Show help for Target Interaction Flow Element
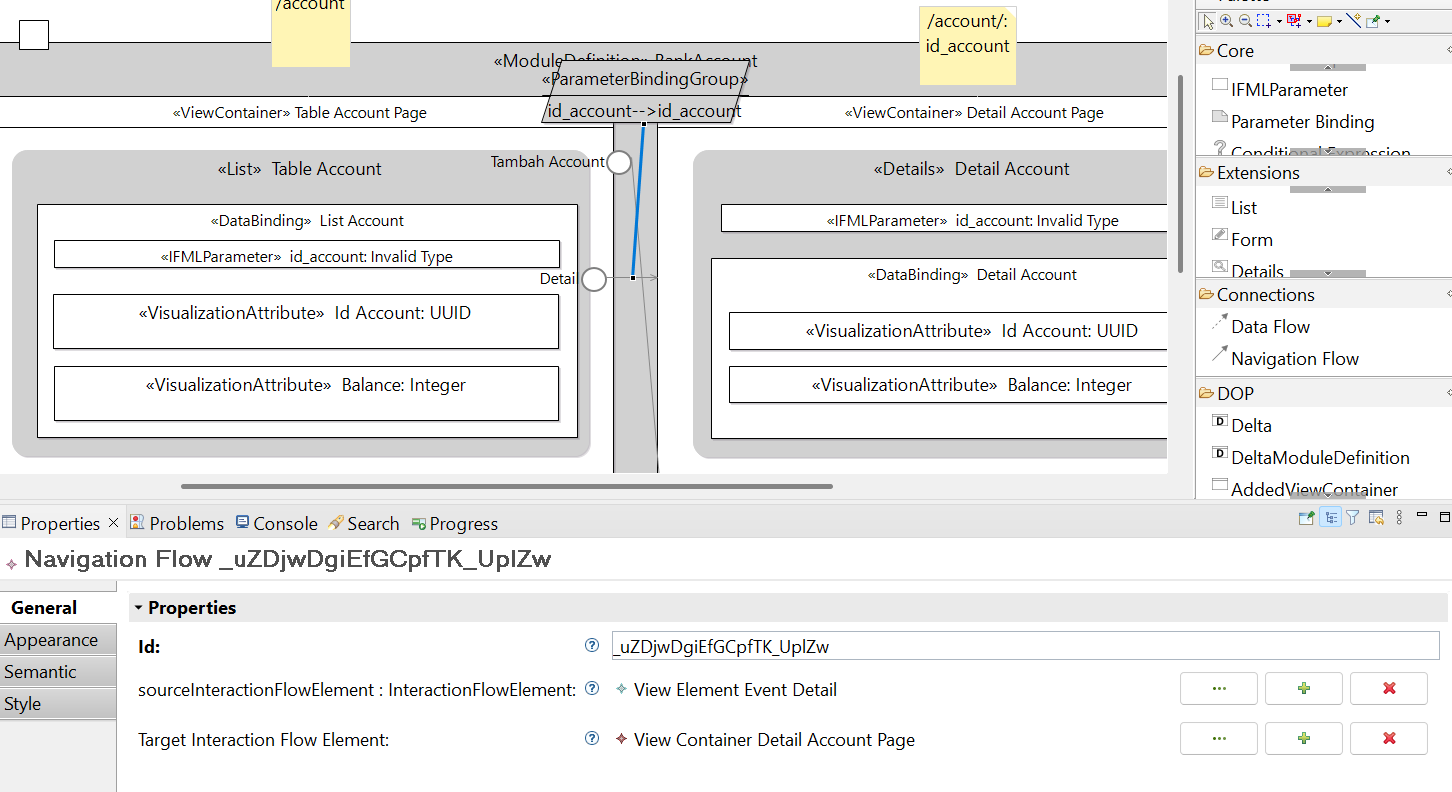 coord(592,738)
